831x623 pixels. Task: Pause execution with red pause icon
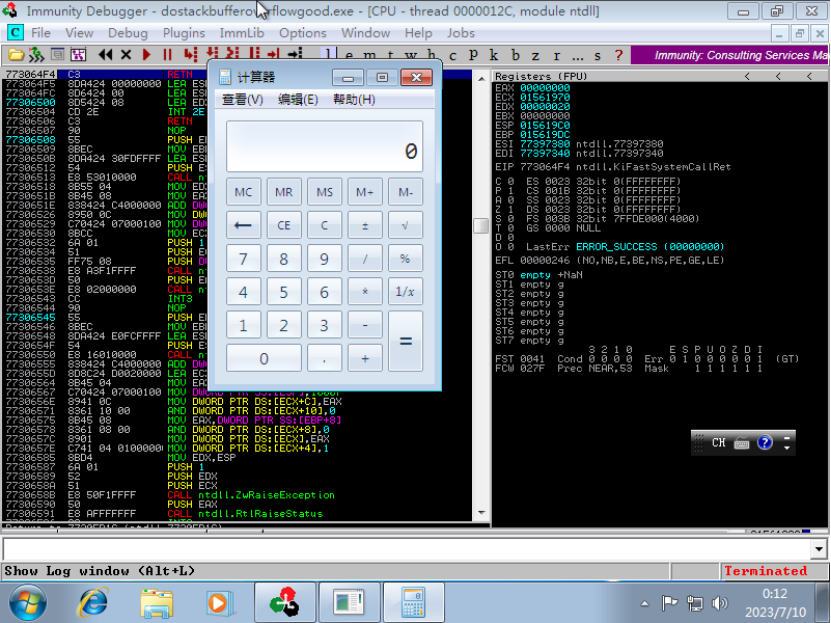[x=167, y=55]
